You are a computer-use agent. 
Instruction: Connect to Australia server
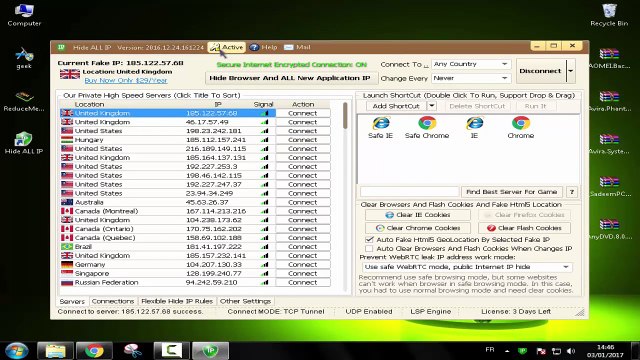[302, 202]
